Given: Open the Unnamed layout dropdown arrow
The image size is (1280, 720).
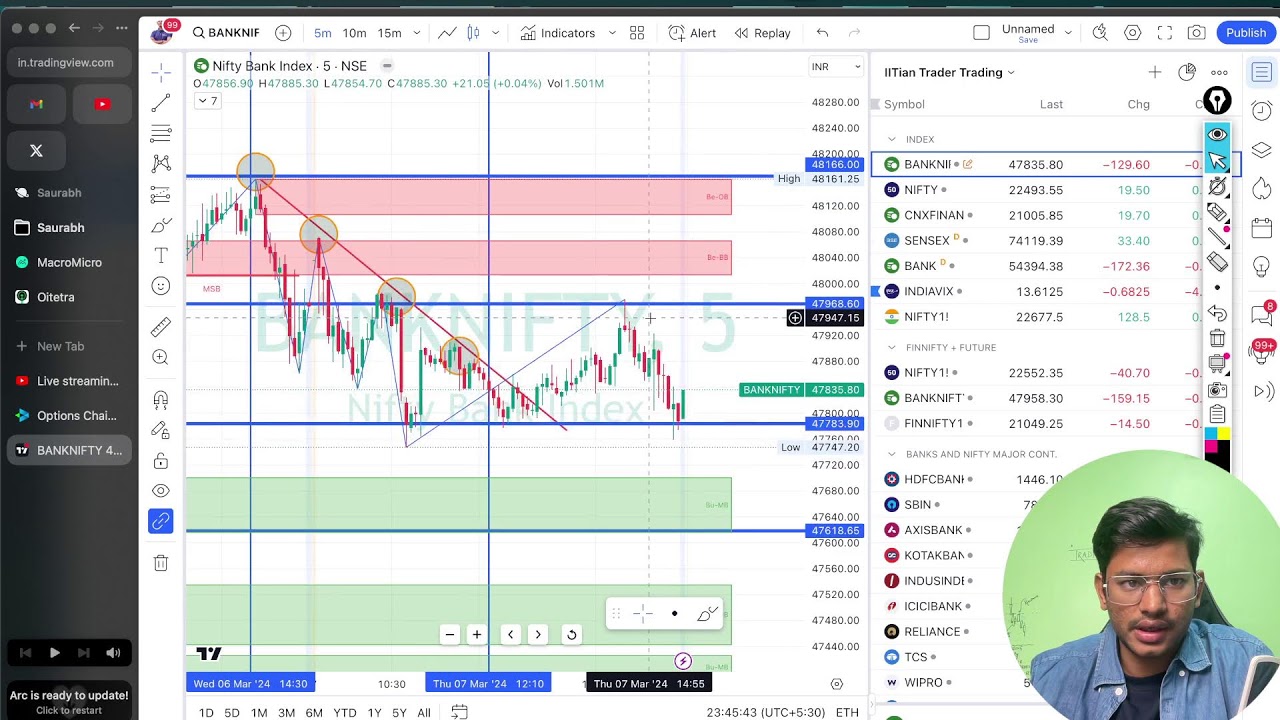Looking at the screenshot, I should tap(1068, 33).
